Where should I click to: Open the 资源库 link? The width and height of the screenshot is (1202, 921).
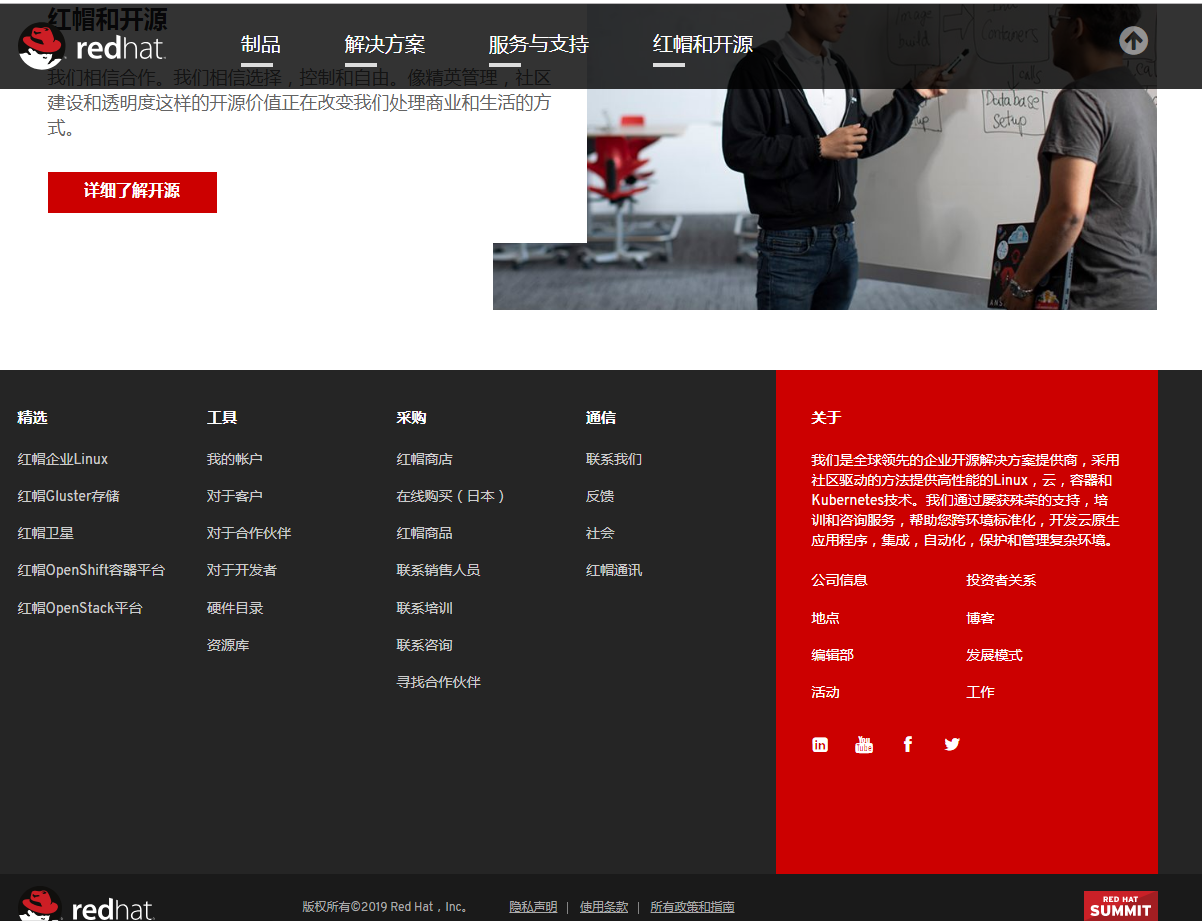[x=228, y=645]
